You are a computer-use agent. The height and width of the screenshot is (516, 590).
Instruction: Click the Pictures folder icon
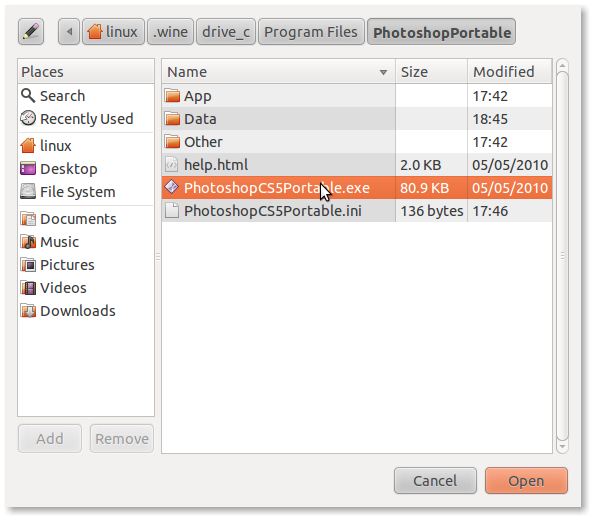coord(28,265)
